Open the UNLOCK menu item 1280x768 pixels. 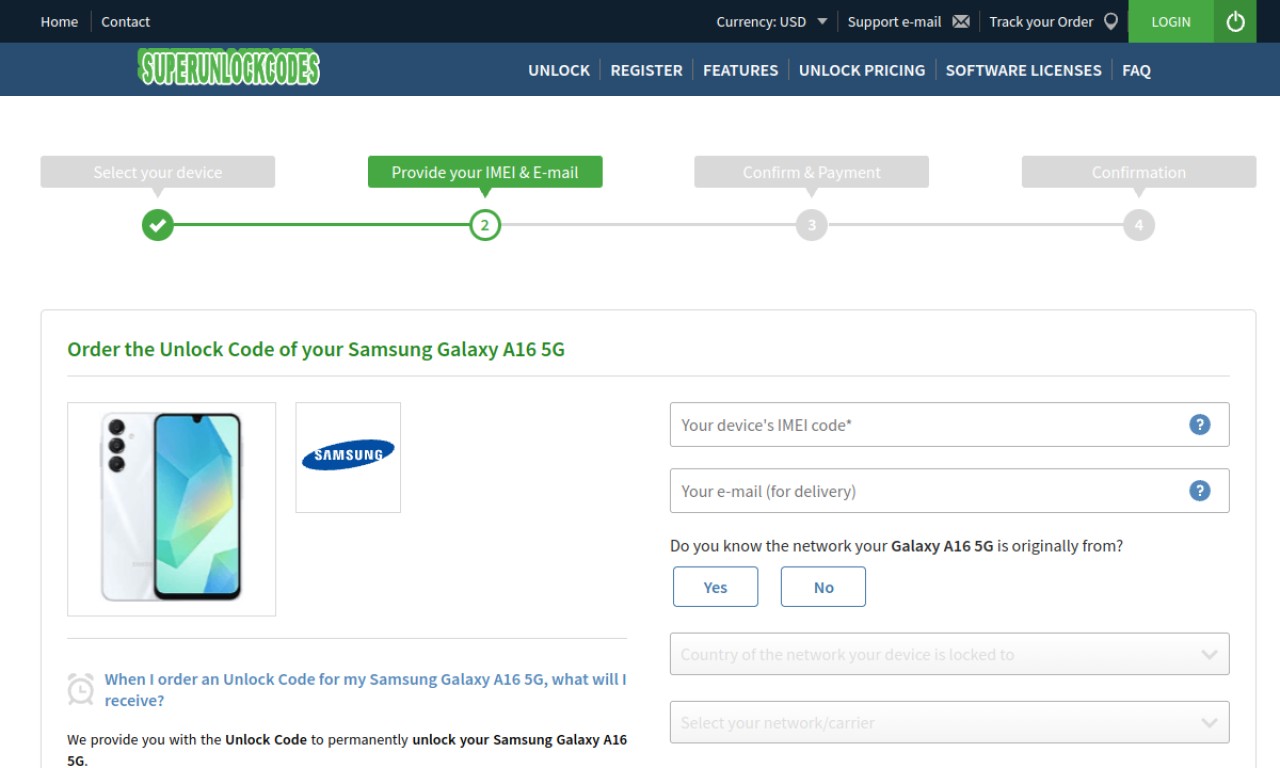[559, 70]
